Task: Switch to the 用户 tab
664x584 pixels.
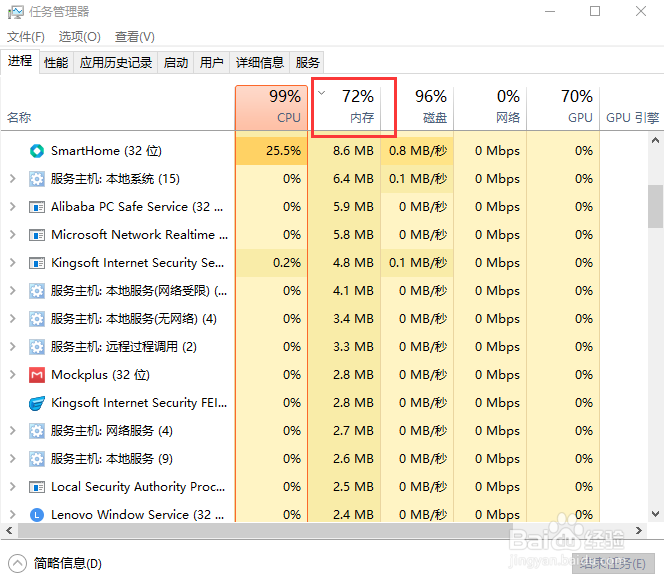Action: (211, 63)
